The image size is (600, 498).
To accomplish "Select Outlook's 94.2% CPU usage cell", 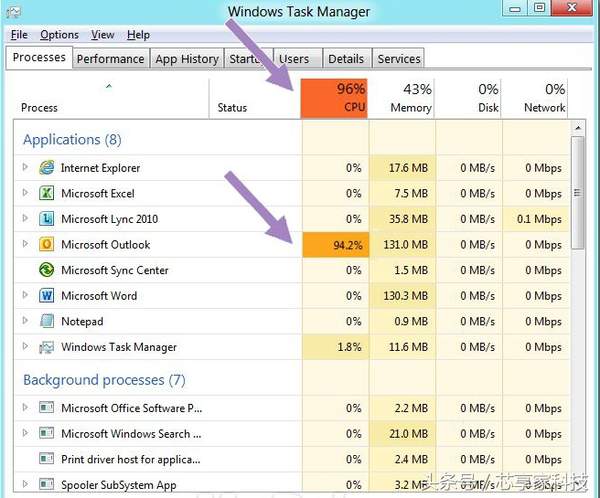I will 335,245.
